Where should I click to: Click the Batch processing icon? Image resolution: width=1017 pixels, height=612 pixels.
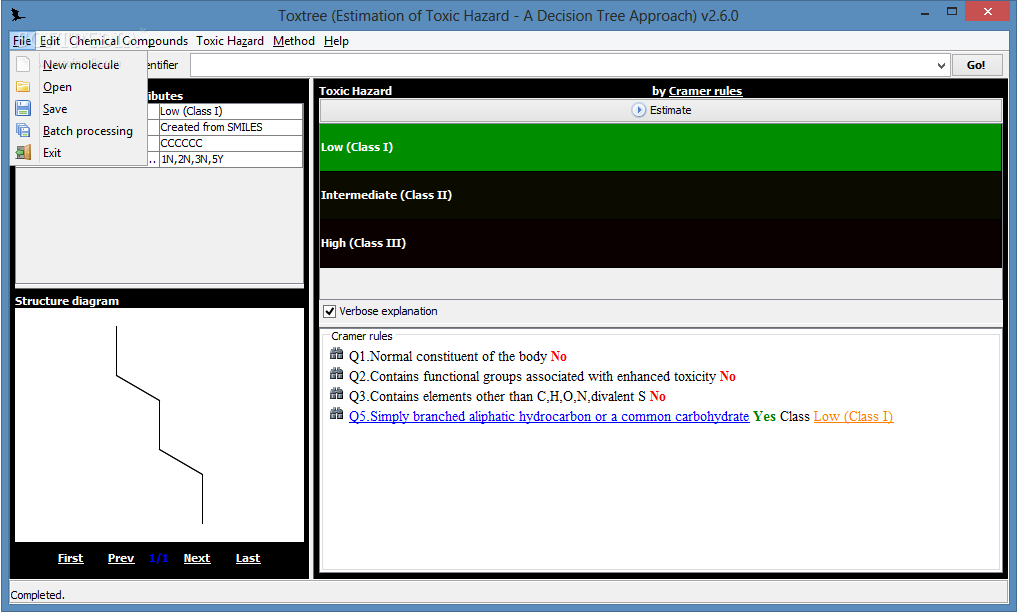tap(23, 130)
